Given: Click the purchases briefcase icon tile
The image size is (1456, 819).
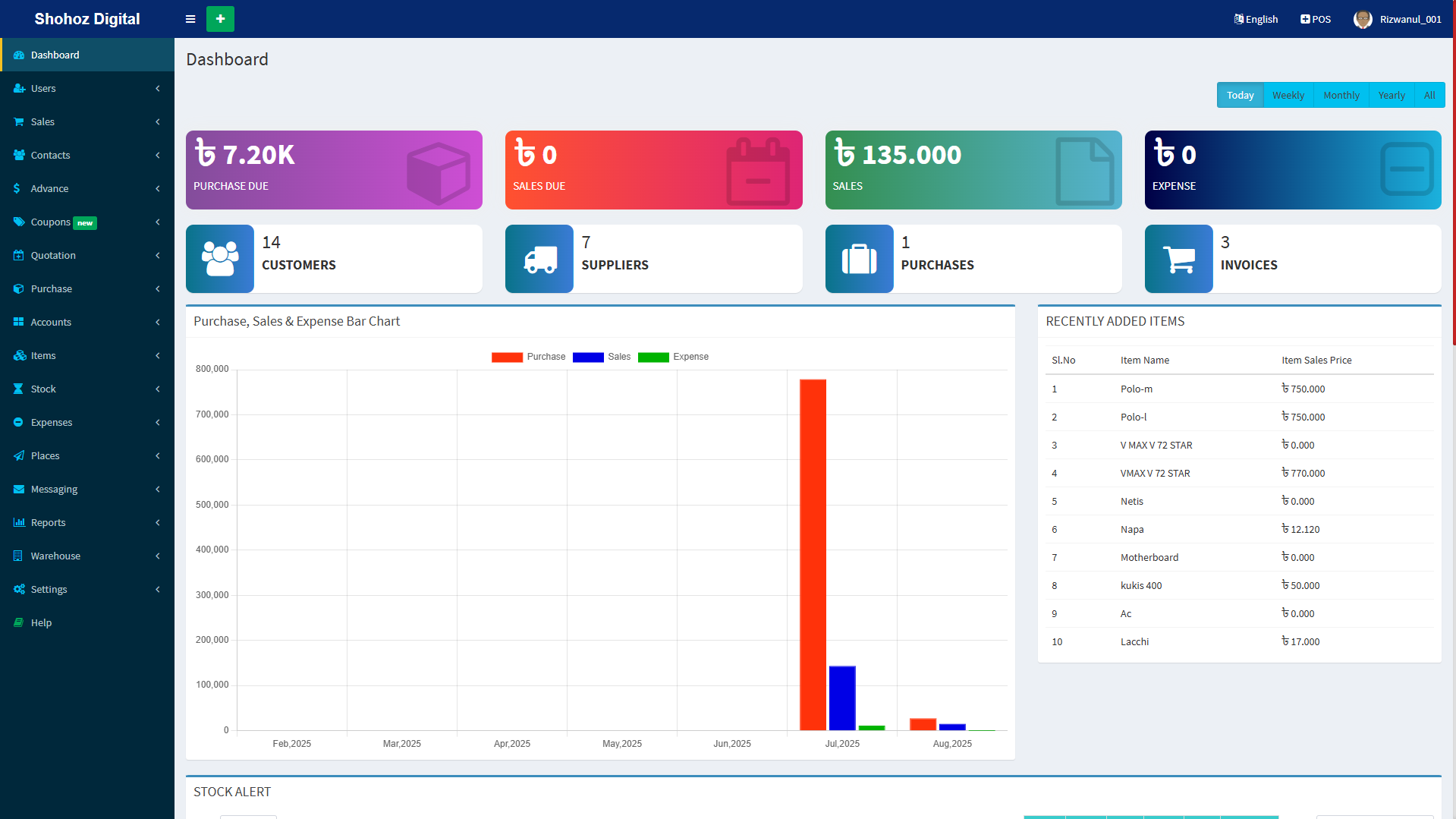Looking at the screenshot, I should (x=859, y=259).
